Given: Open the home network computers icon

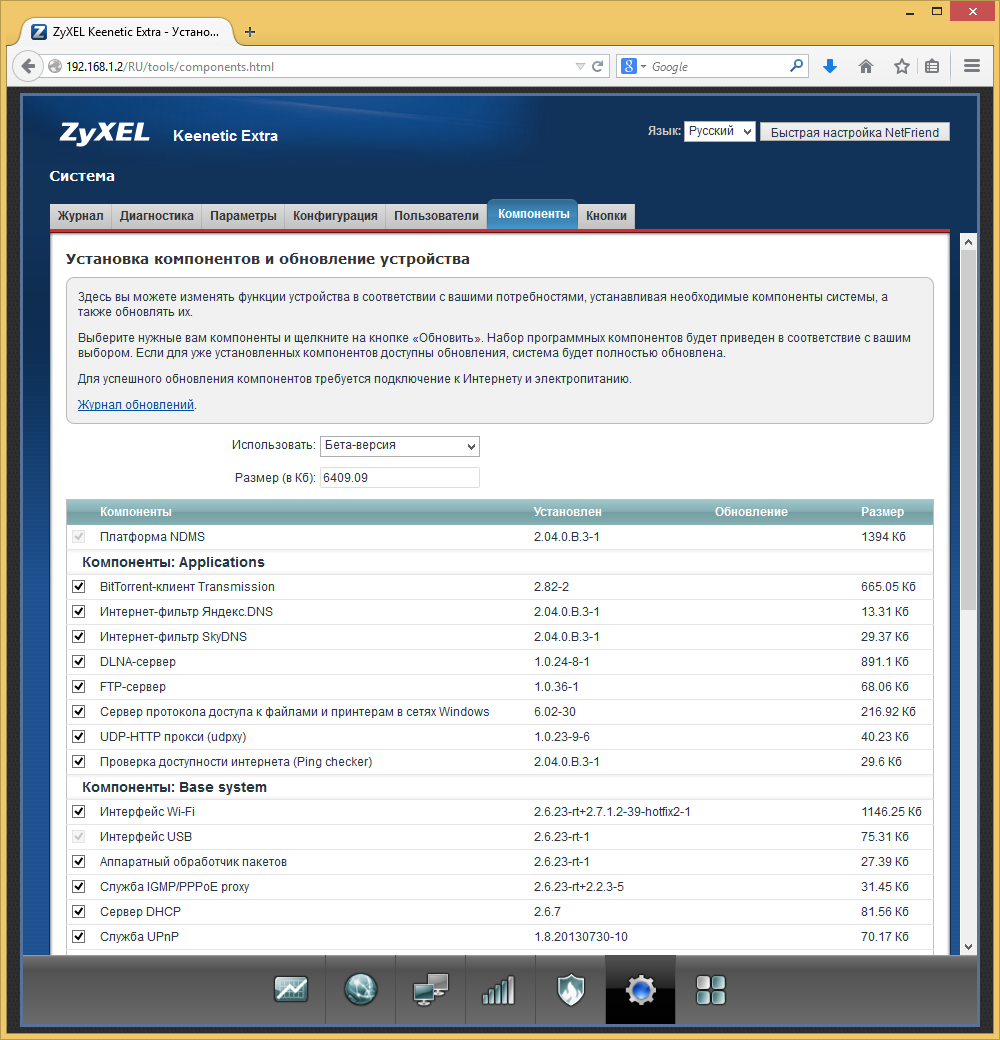Looking at the screenshot, I should (x=431, y=990).
